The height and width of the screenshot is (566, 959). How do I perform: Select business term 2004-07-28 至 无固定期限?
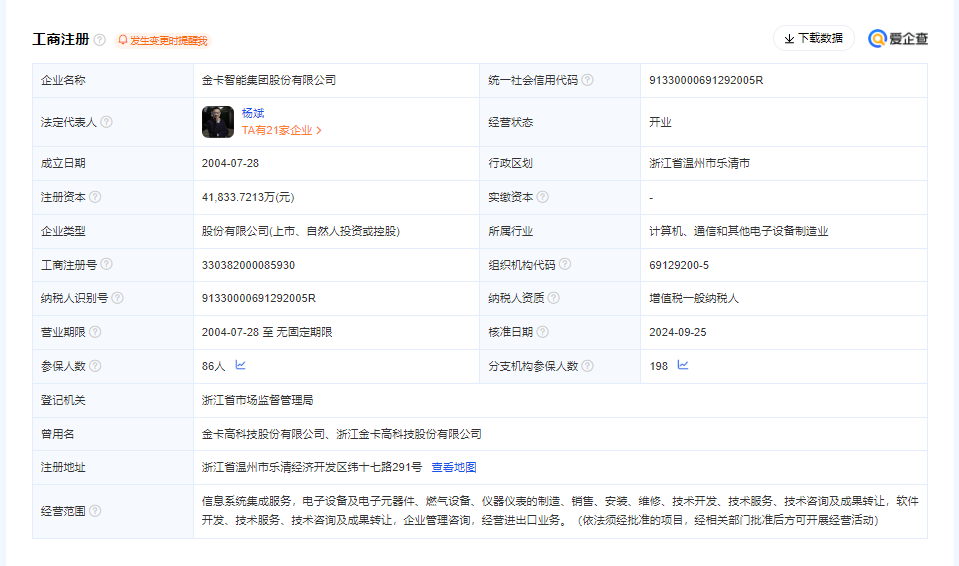pos(267,332)
